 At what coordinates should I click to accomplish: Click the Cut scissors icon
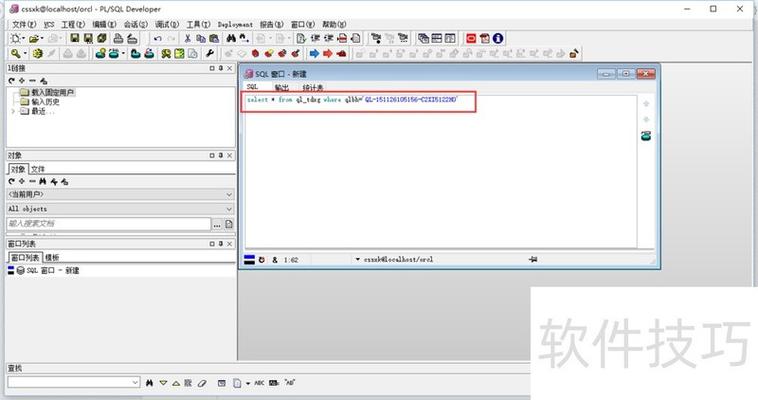click(188, 38)
